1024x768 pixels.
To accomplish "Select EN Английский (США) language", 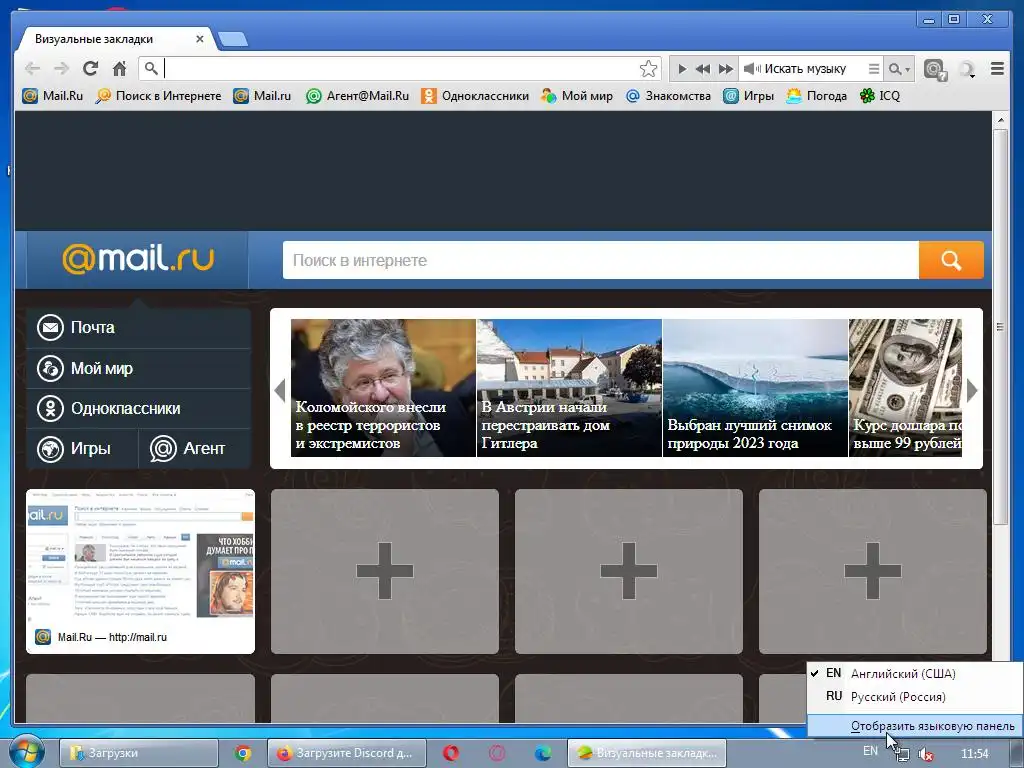I will pos(914,673).
